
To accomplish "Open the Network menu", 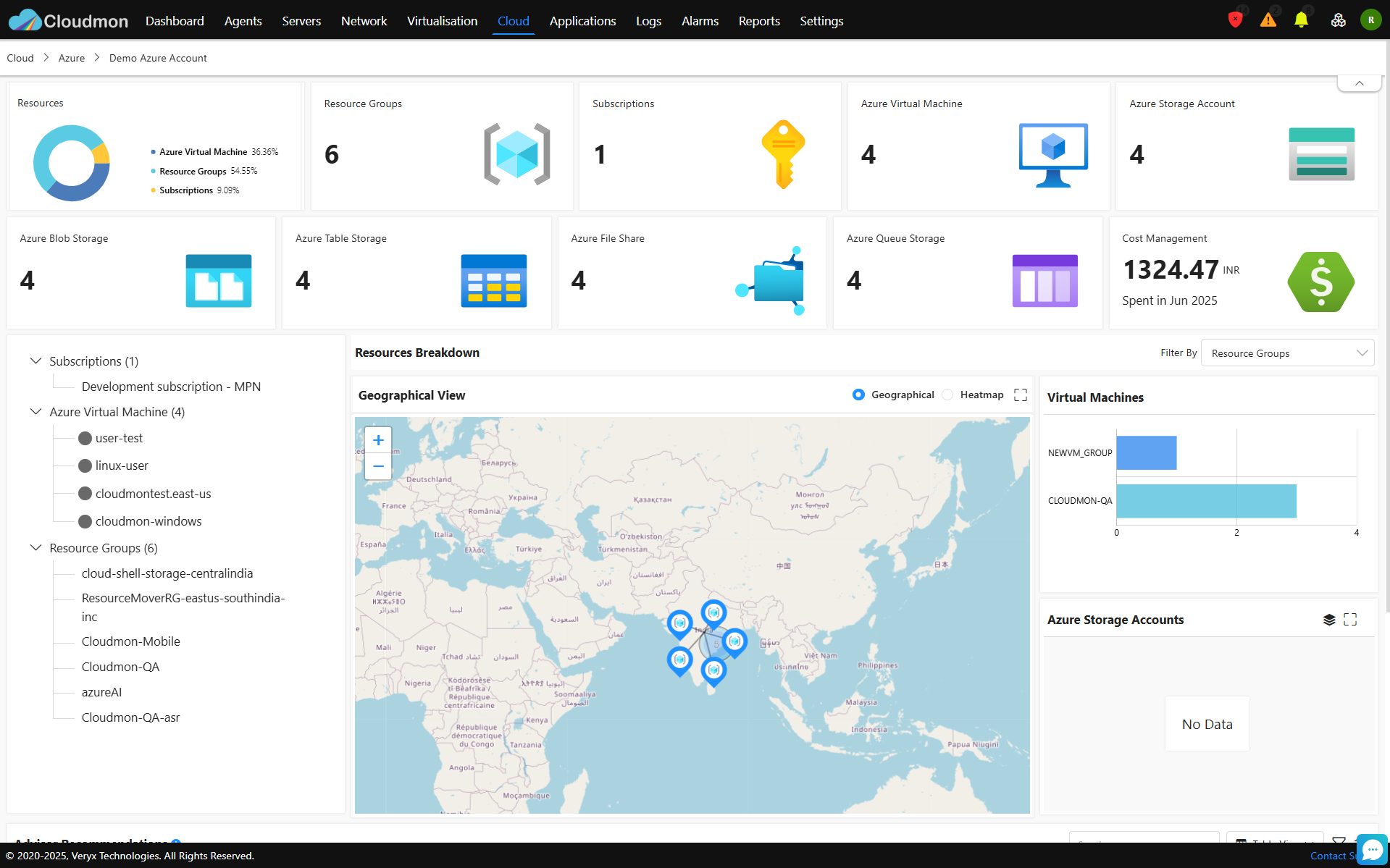I will click(364, 21).
